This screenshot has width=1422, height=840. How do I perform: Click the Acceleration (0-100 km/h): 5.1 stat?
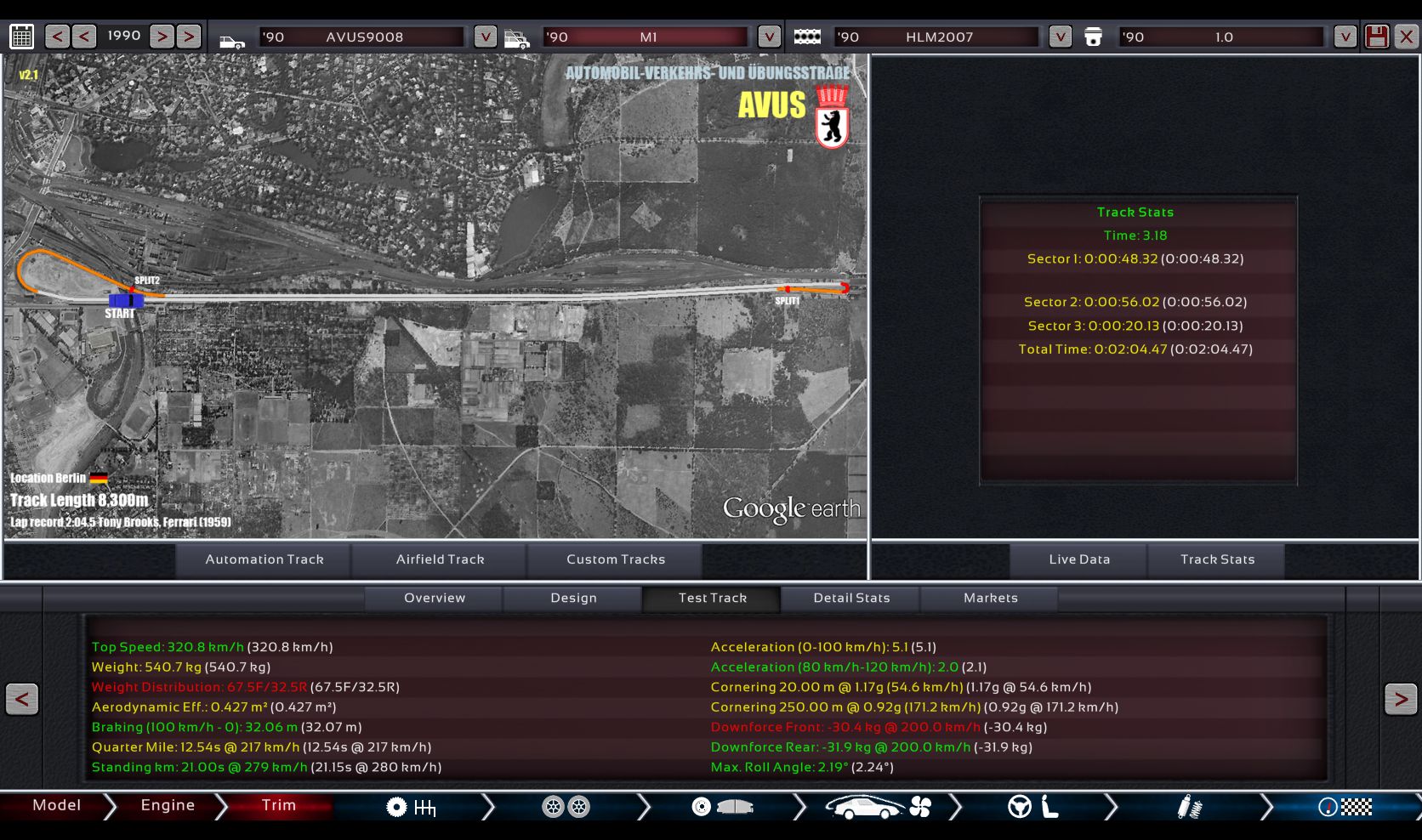tap(823, 648)
